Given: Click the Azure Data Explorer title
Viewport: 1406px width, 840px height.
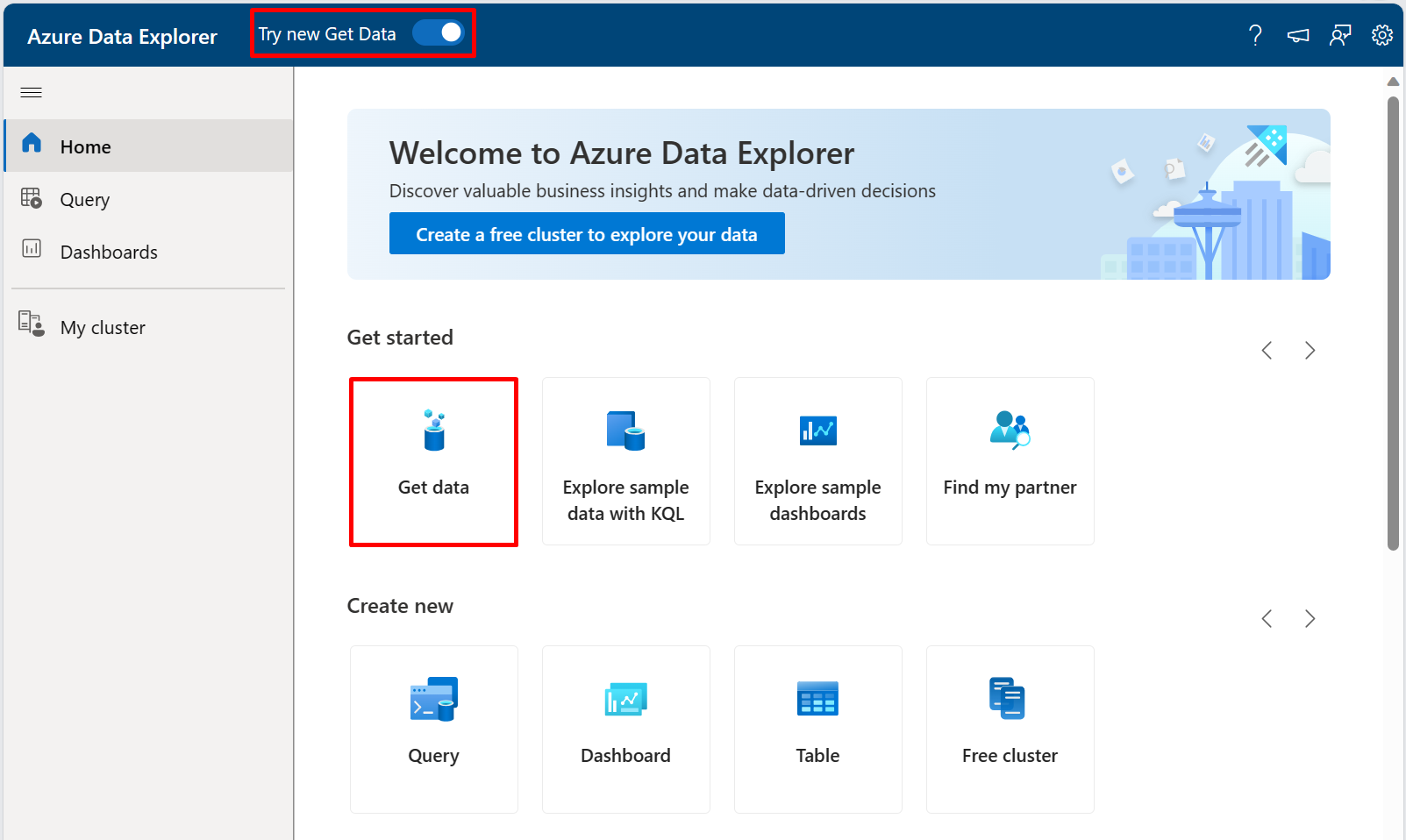Looking at the screenshot, I should coord(122,37).
